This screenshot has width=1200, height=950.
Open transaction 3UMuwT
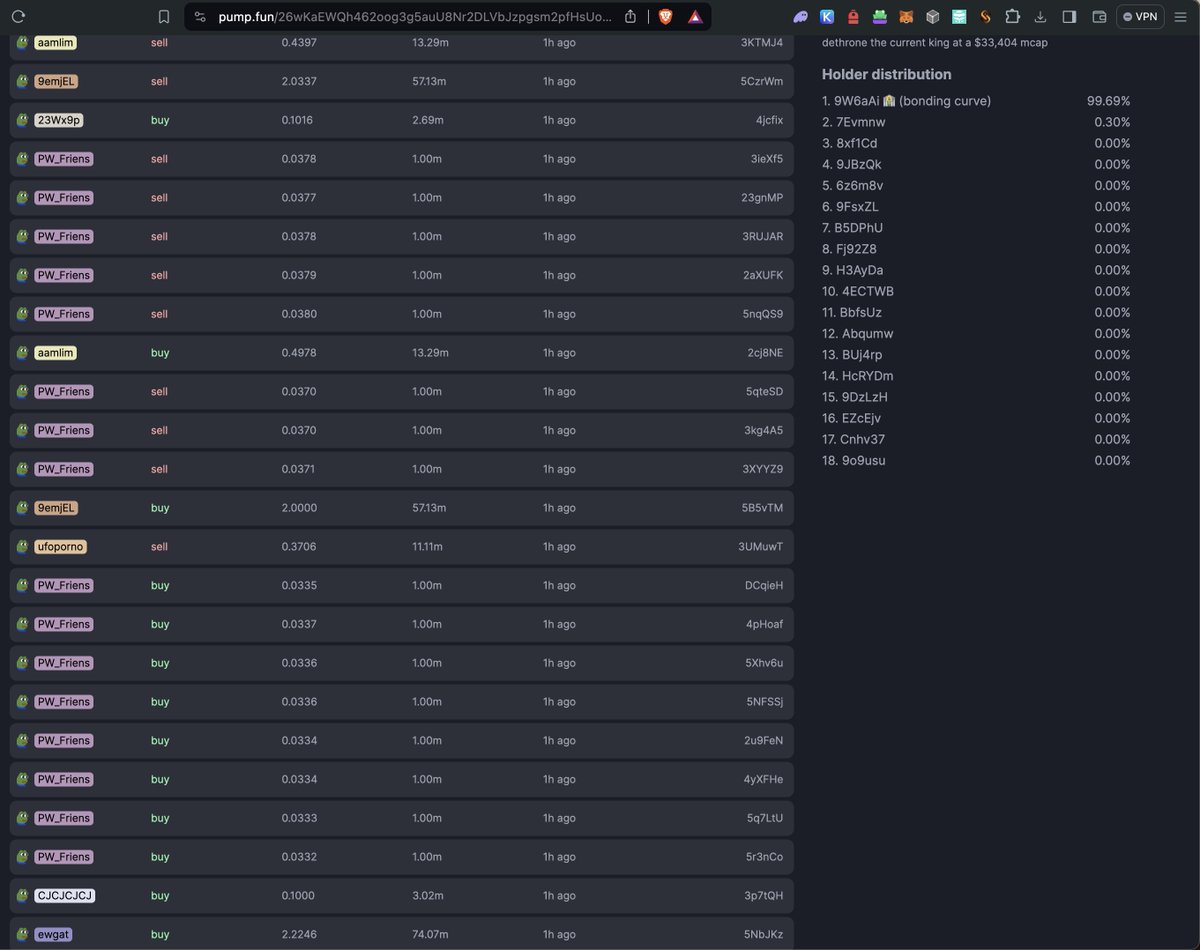pos(761,547)
